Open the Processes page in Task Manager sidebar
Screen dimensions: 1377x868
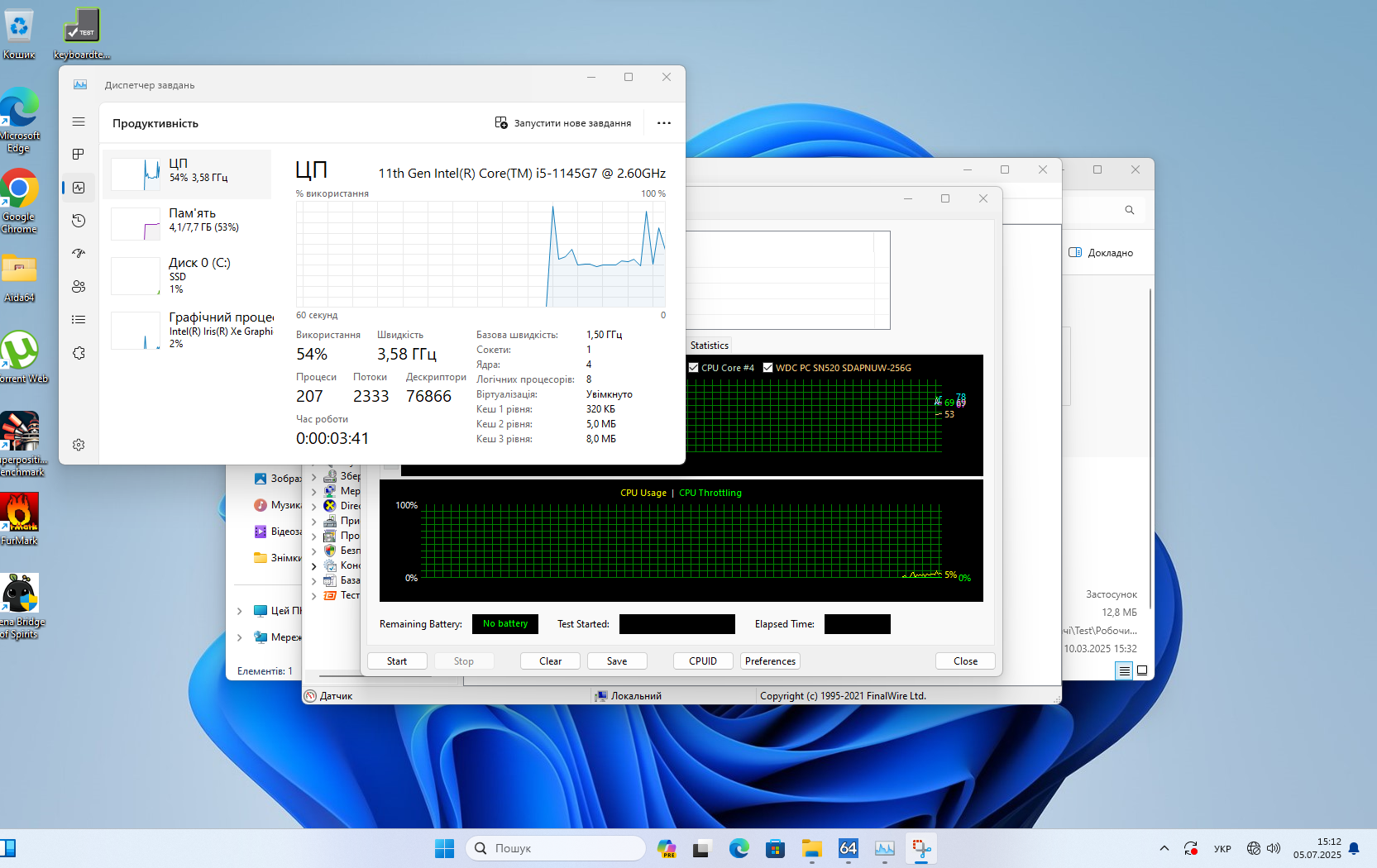[x=79, y=155]
